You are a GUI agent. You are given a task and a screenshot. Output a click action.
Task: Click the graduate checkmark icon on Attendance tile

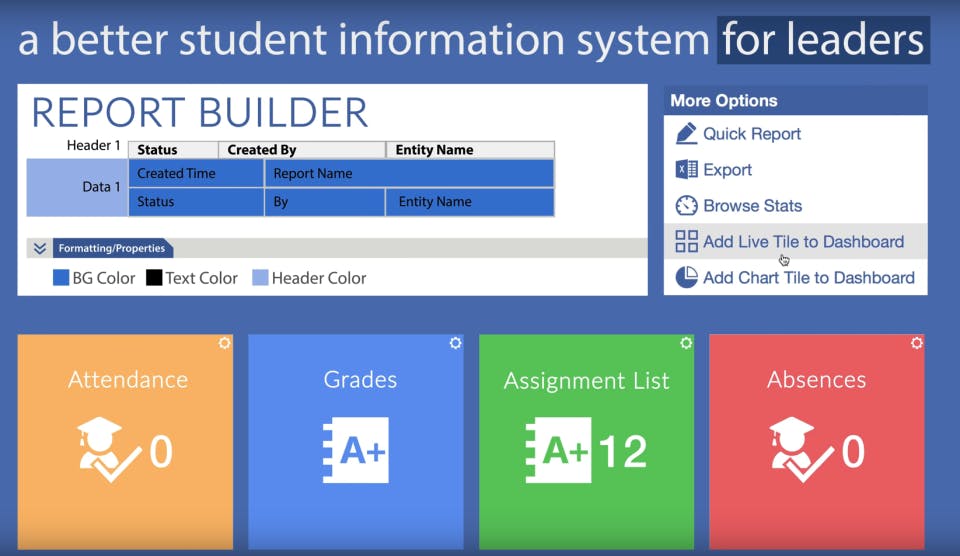point(109,450)
